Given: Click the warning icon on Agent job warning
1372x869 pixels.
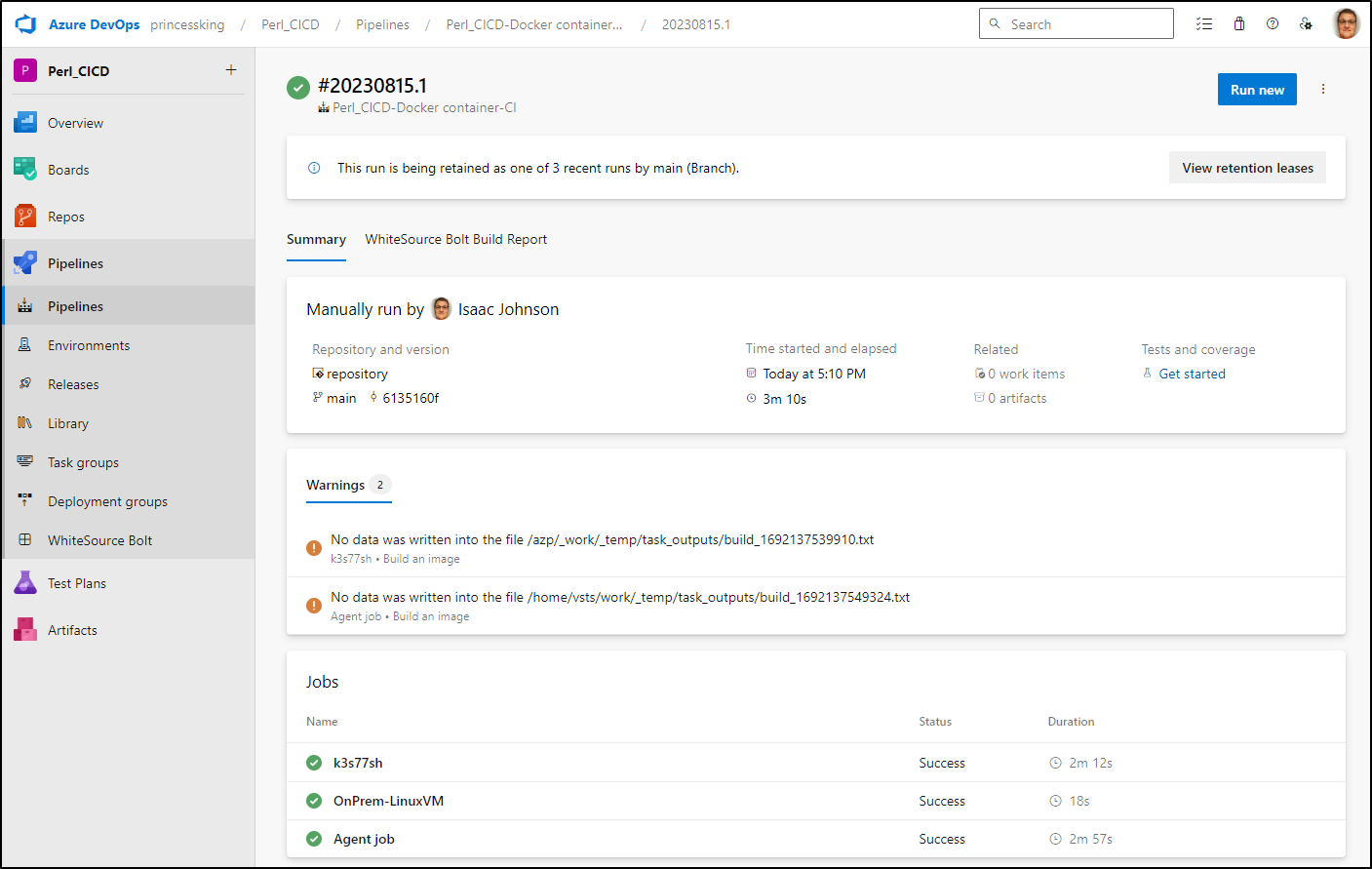Looking at the screenshot, I should (314, 606).
